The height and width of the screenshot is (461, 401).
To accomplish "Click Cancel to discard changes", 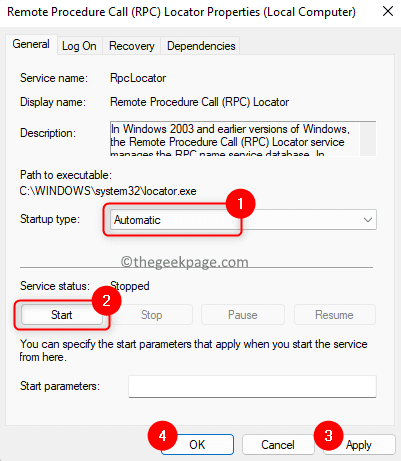I will pos(278,444).
